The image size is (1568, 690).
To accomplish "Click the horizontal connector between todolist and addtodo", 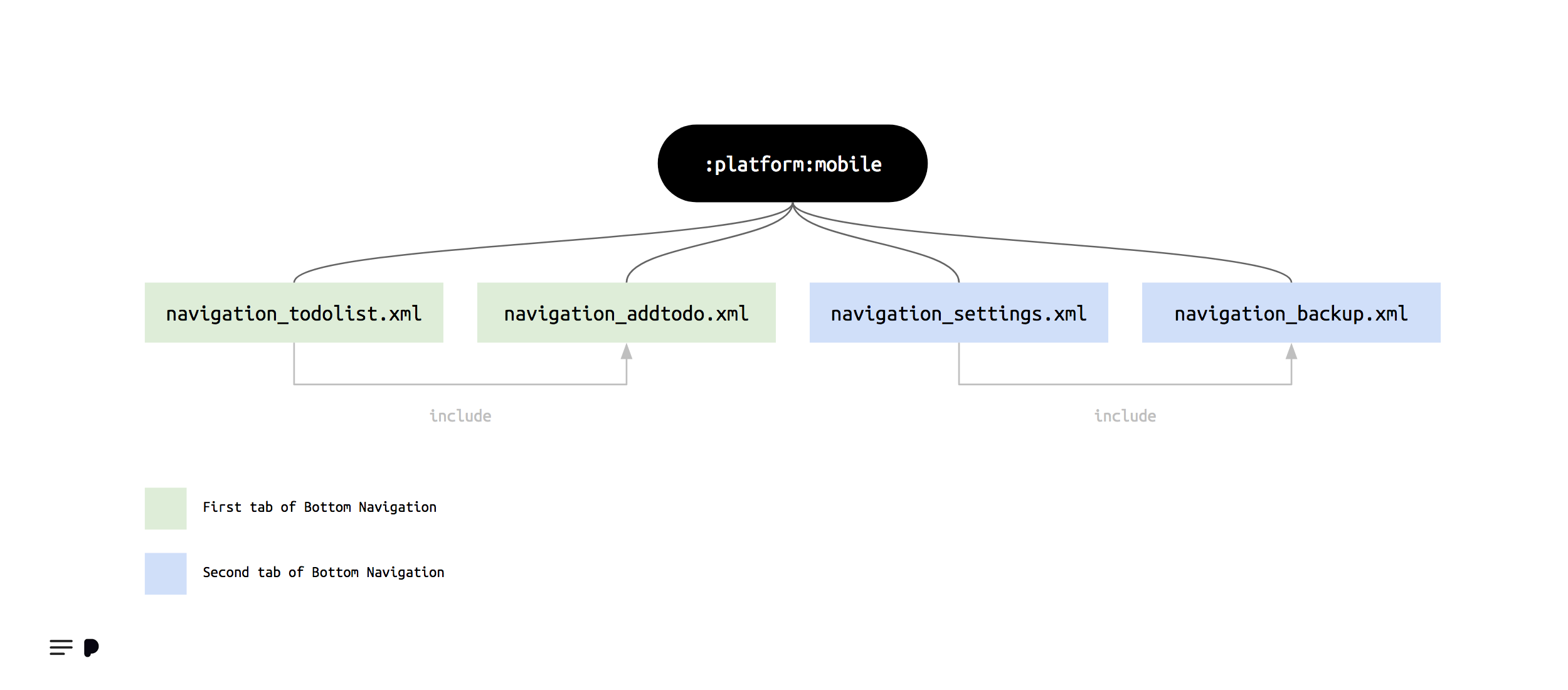I will click(460, 385).
